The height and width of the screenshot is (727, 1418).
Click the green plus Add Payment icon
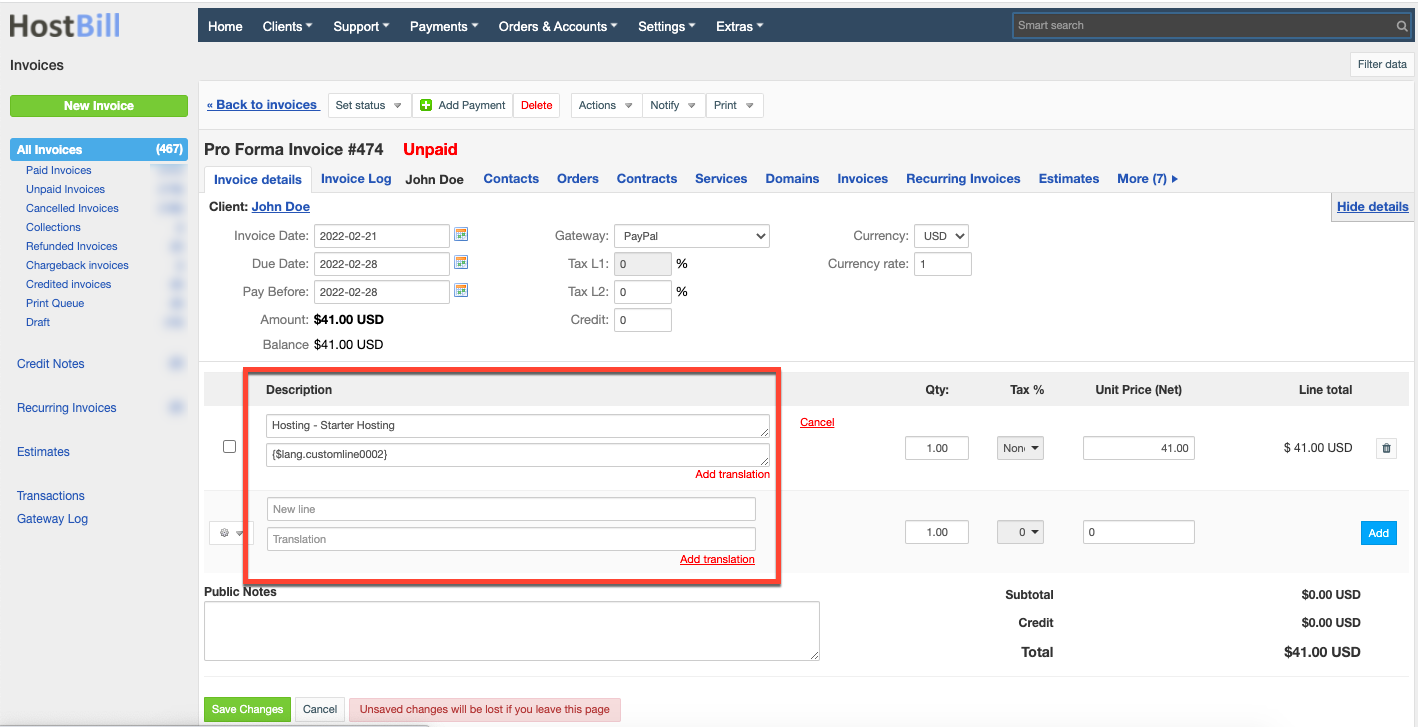[426, 105]
